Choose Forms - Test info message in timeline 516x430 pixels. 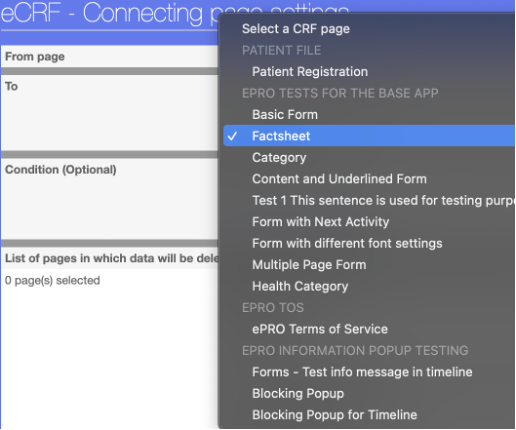369,372
